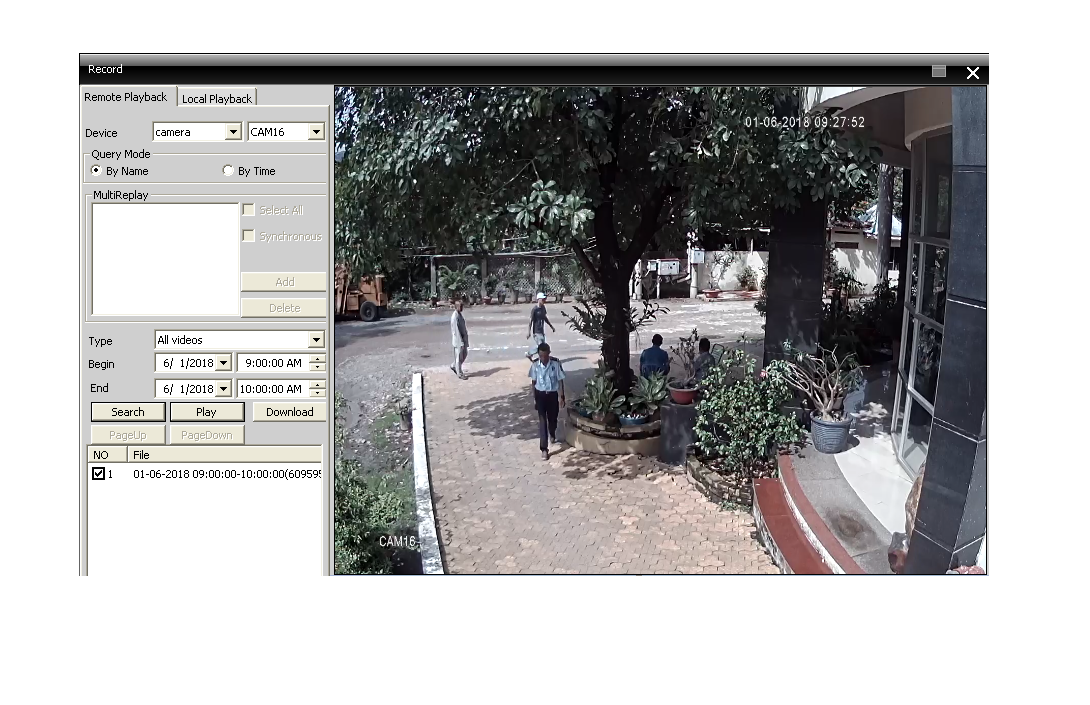The image size is (1090, 705).
Task: Open the camera device dropdown
Action: 233,132
